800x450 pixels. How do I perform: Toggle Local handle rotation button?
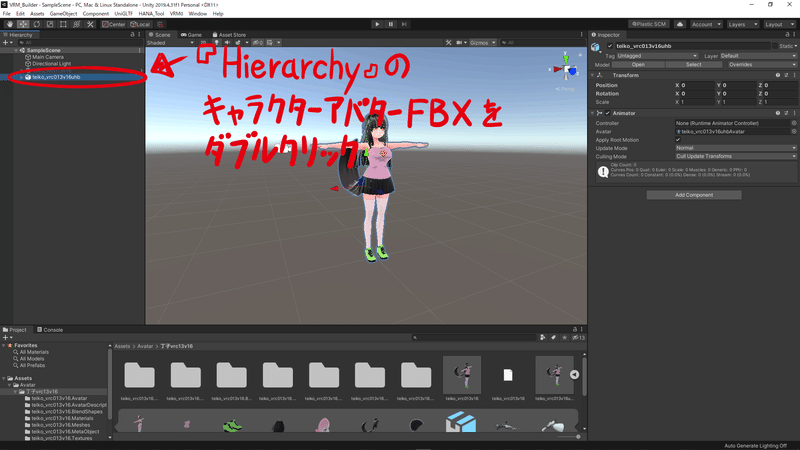click(x=140, y=24)
